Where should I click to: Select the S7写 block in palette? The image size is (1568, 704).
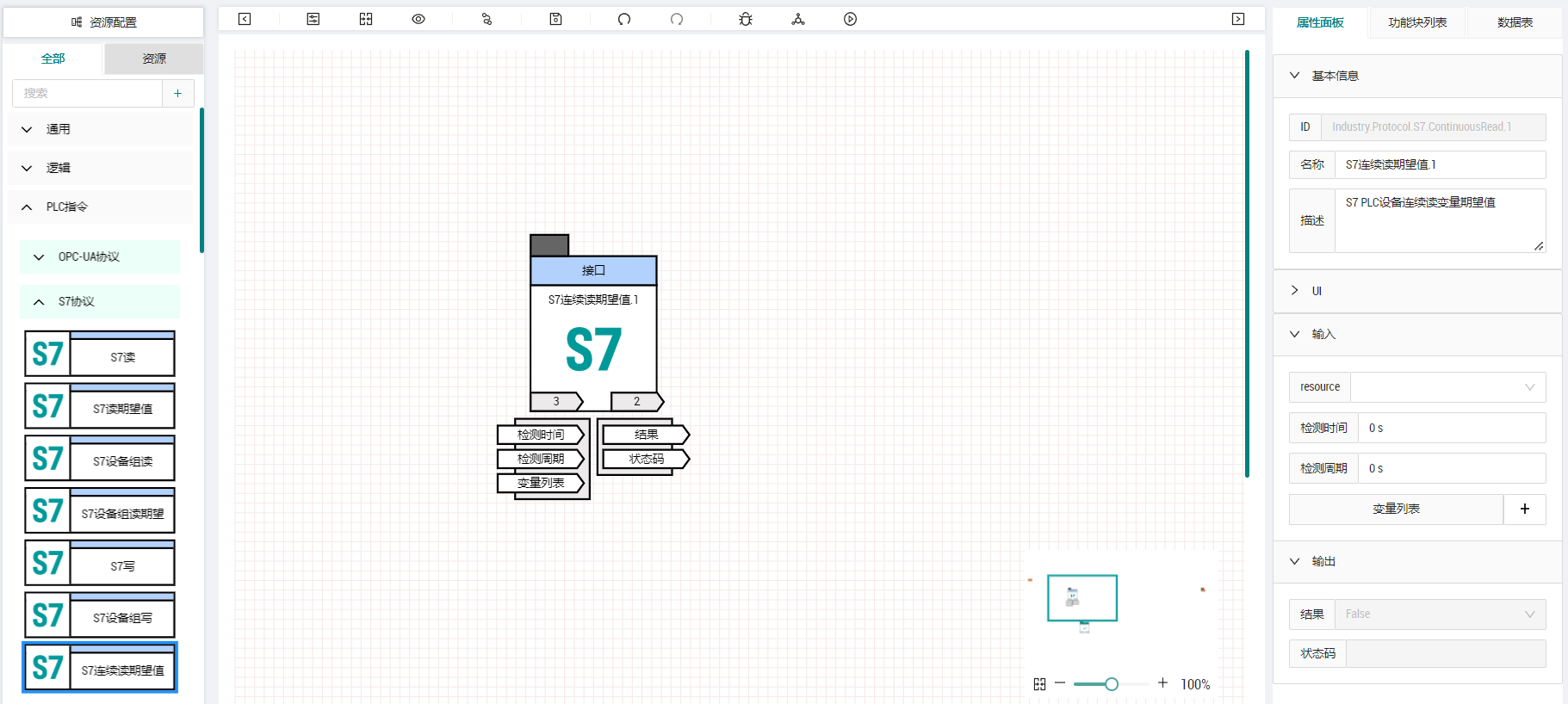pos(100,563)
